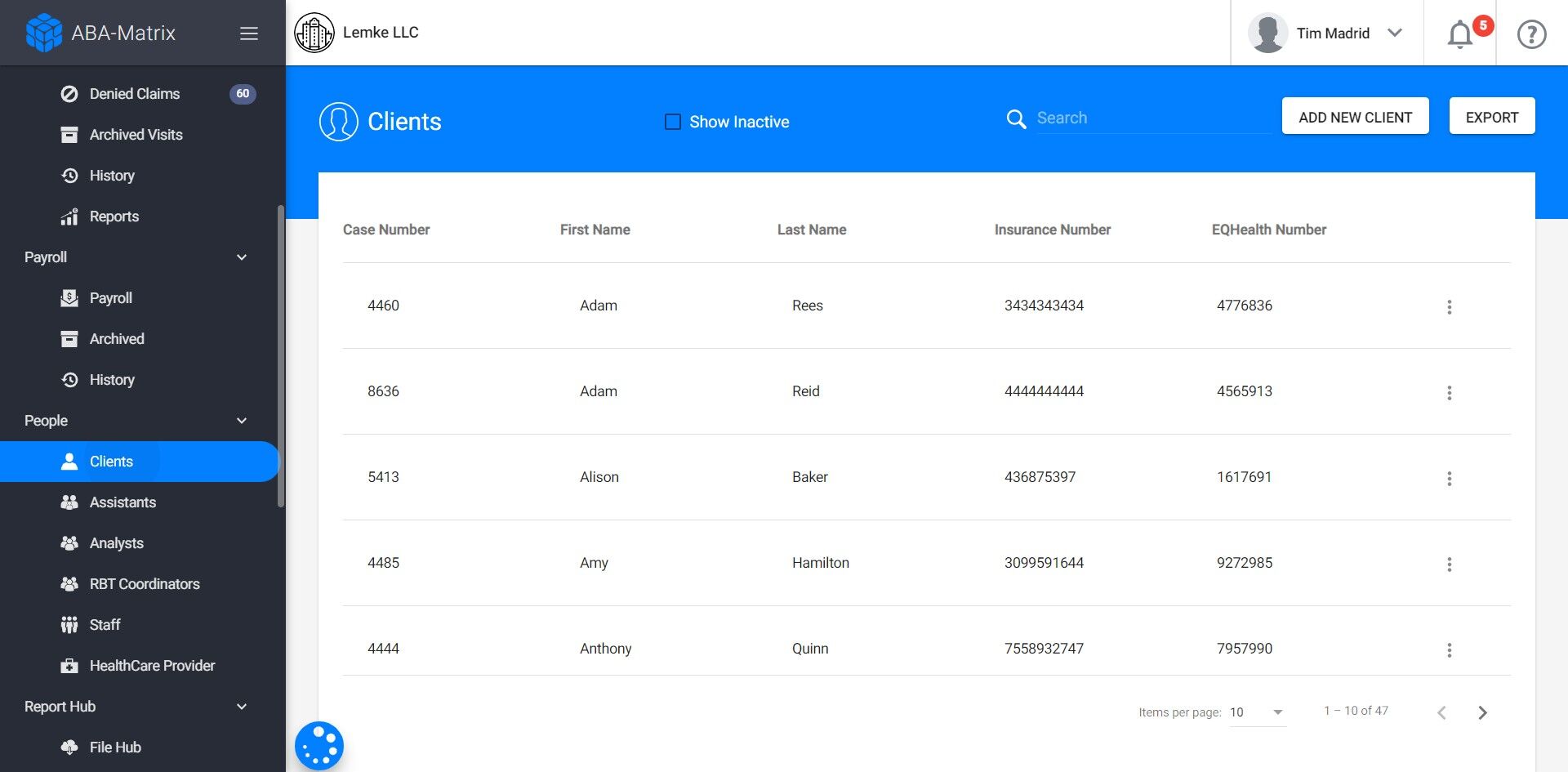The width and height of the screenshot is (1568, 772).
Task: Open the theme palette floating icon
Action: coord(319,745)
